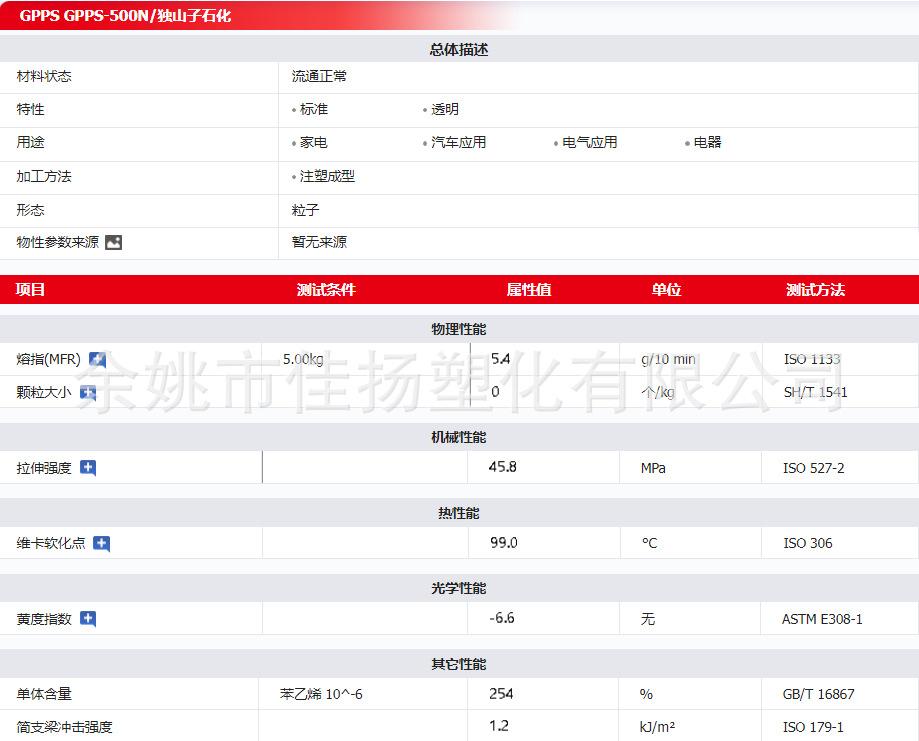
Task: Open the 注塑成型 processing method link
Action: tap(327, 176)
